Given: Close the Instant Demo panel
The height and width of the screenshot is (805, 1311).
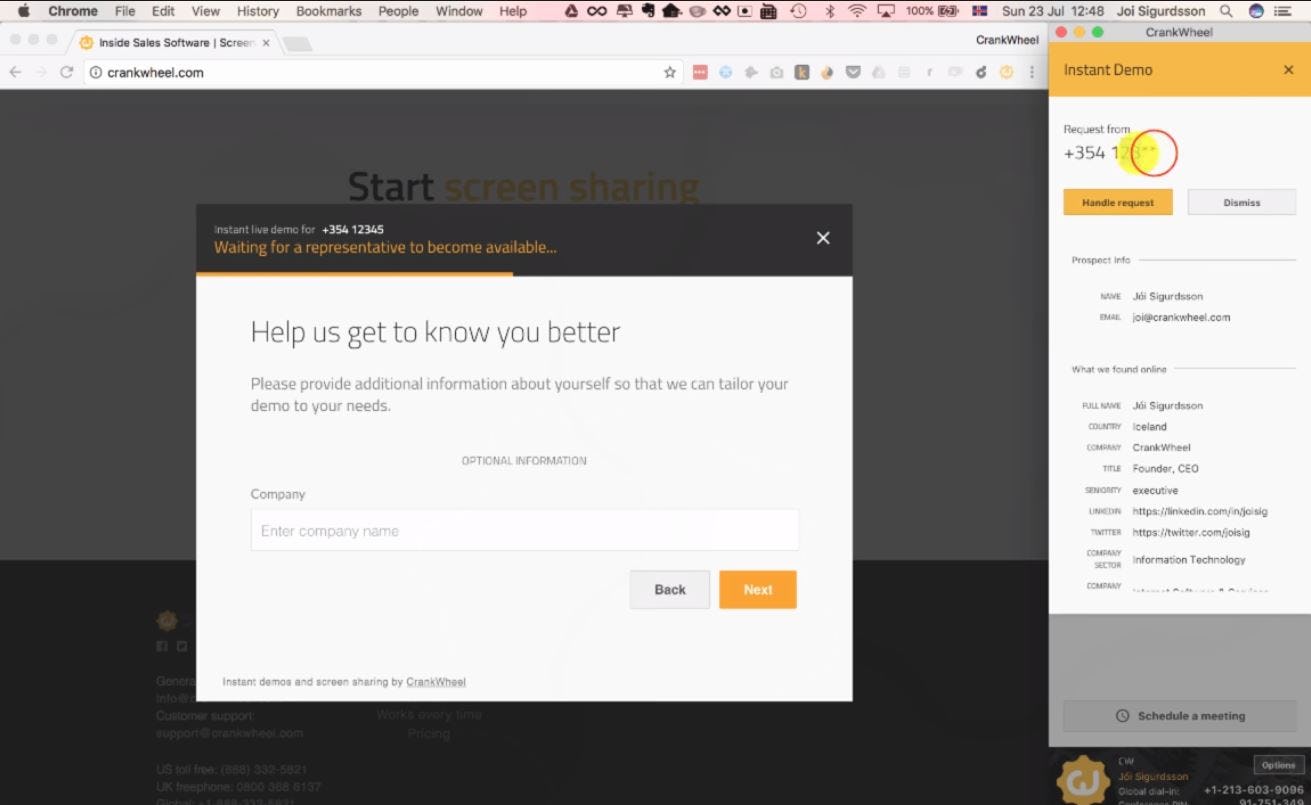Looking at the screenshot, I should pos(1288,70).
